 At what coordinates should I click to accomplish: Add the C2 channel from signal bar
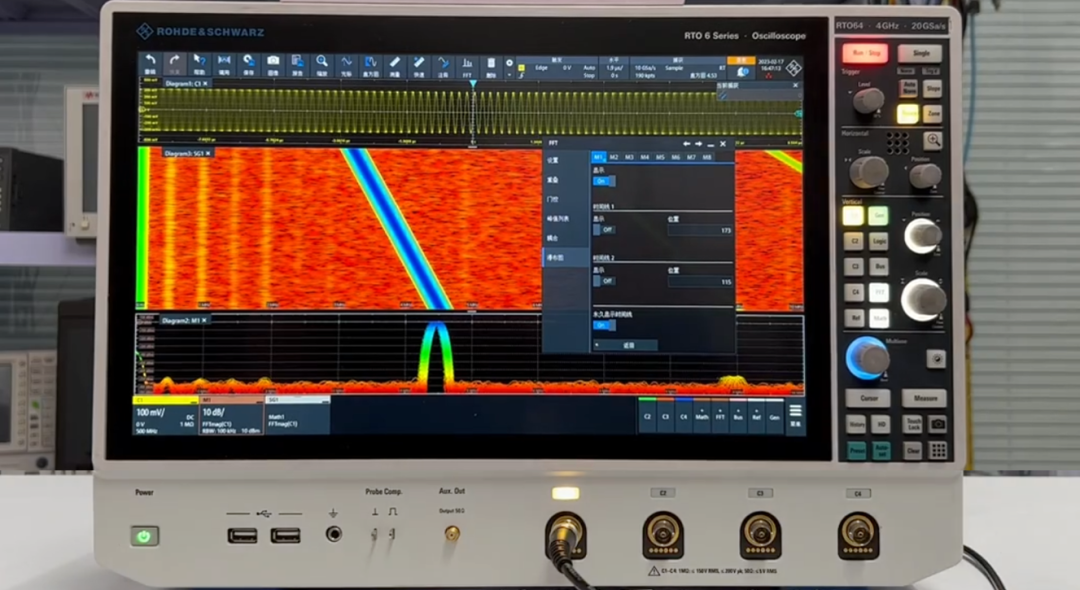[648, 414]
